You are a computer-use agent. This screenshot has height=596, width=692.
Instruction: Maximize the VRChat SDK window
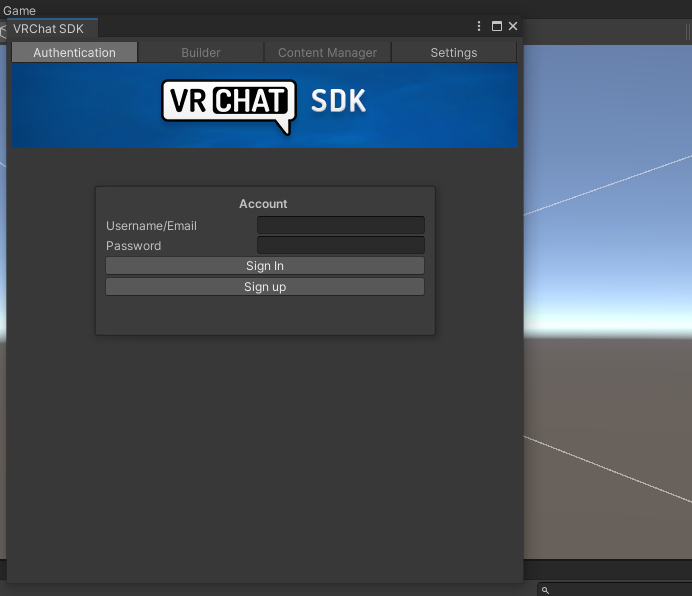pos(496,26)
